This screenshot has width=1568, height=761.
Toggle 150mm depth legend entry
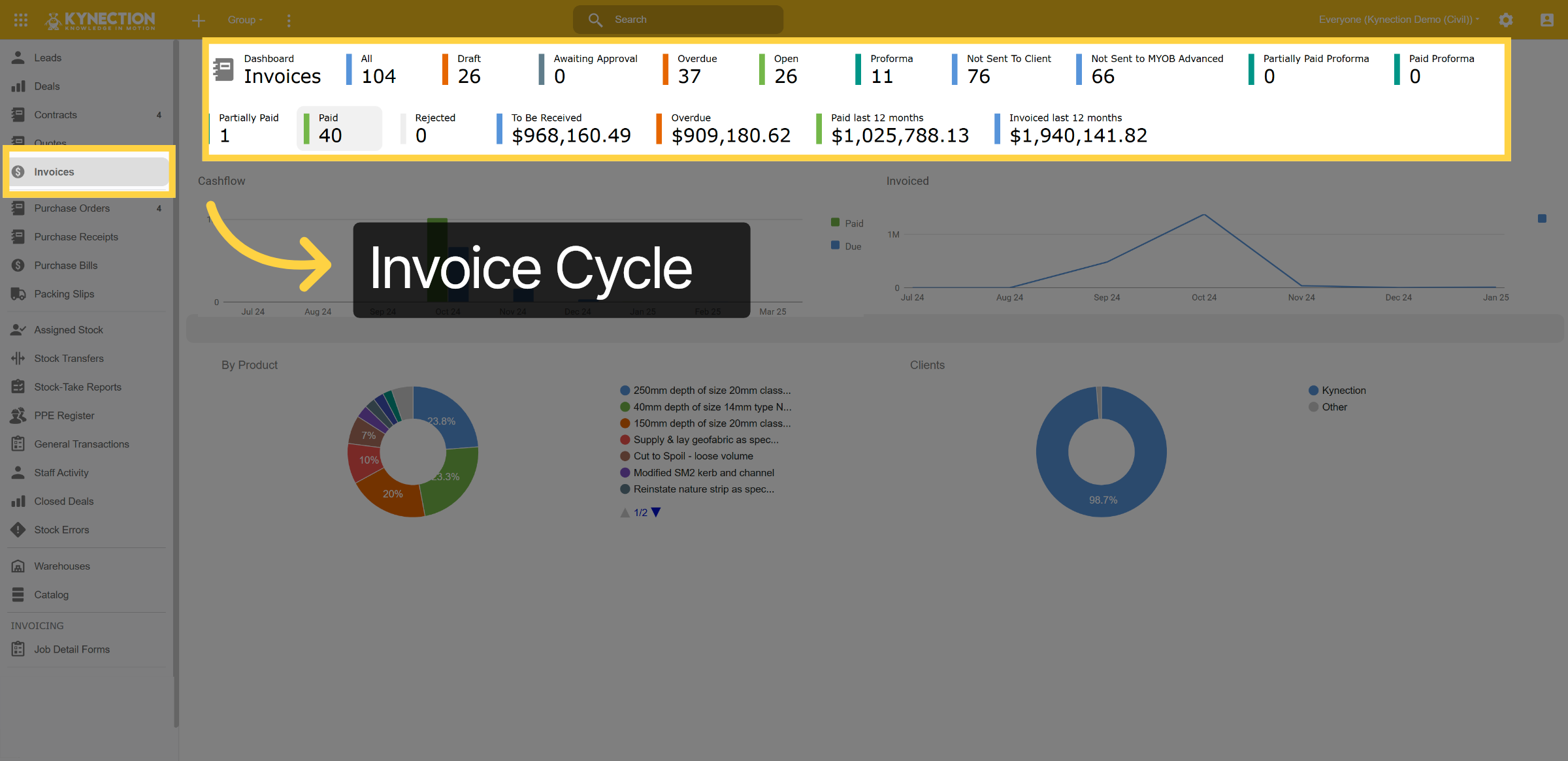click(x=706, y=423)
